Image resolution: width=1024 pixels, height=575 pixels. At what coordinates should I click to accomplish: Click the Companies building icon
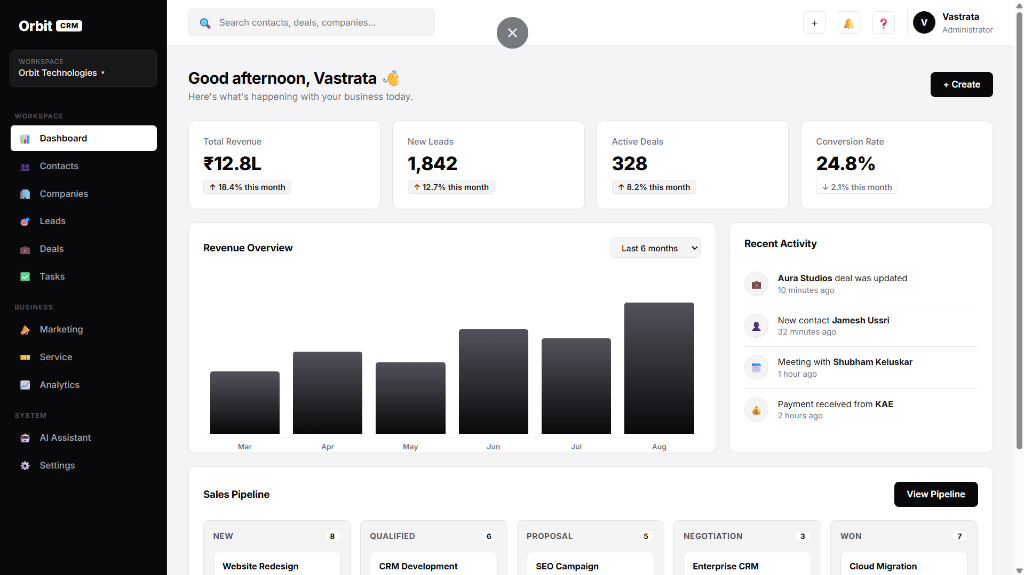pyautogui.click(x=25, y=194)
